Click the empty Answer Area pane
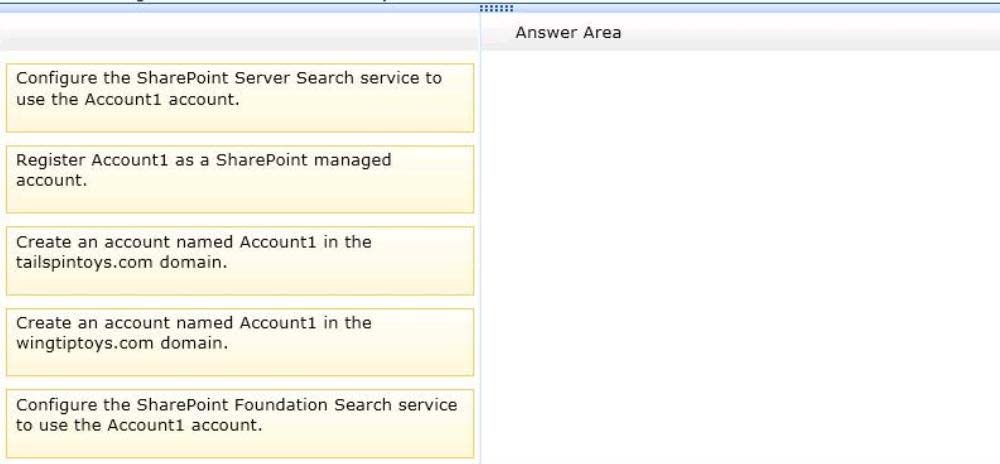This screenshot has height=464, width=1000. tap(740, 250)
